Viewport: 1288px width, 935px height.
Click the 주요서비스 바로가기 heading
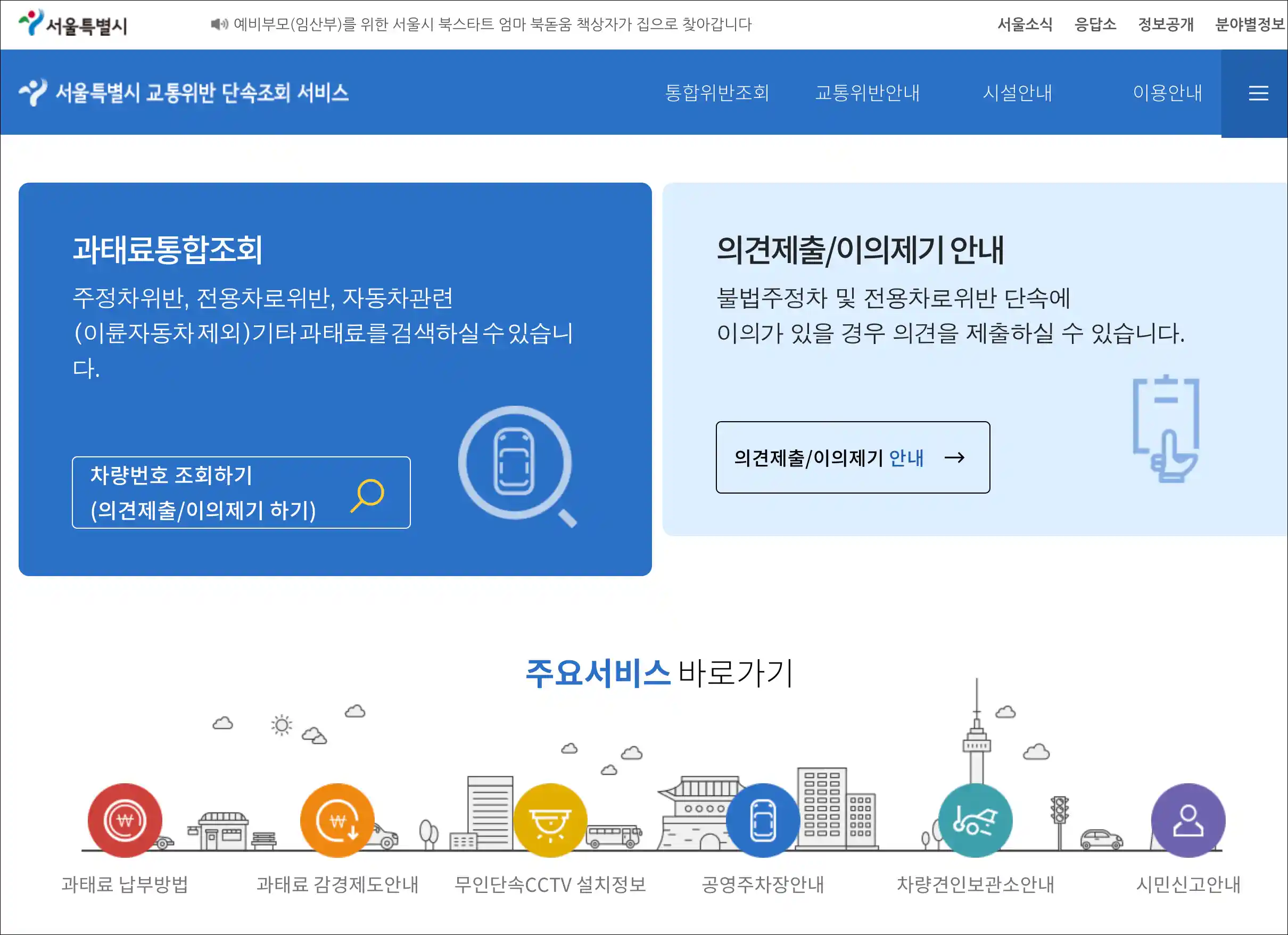point(659,673)
